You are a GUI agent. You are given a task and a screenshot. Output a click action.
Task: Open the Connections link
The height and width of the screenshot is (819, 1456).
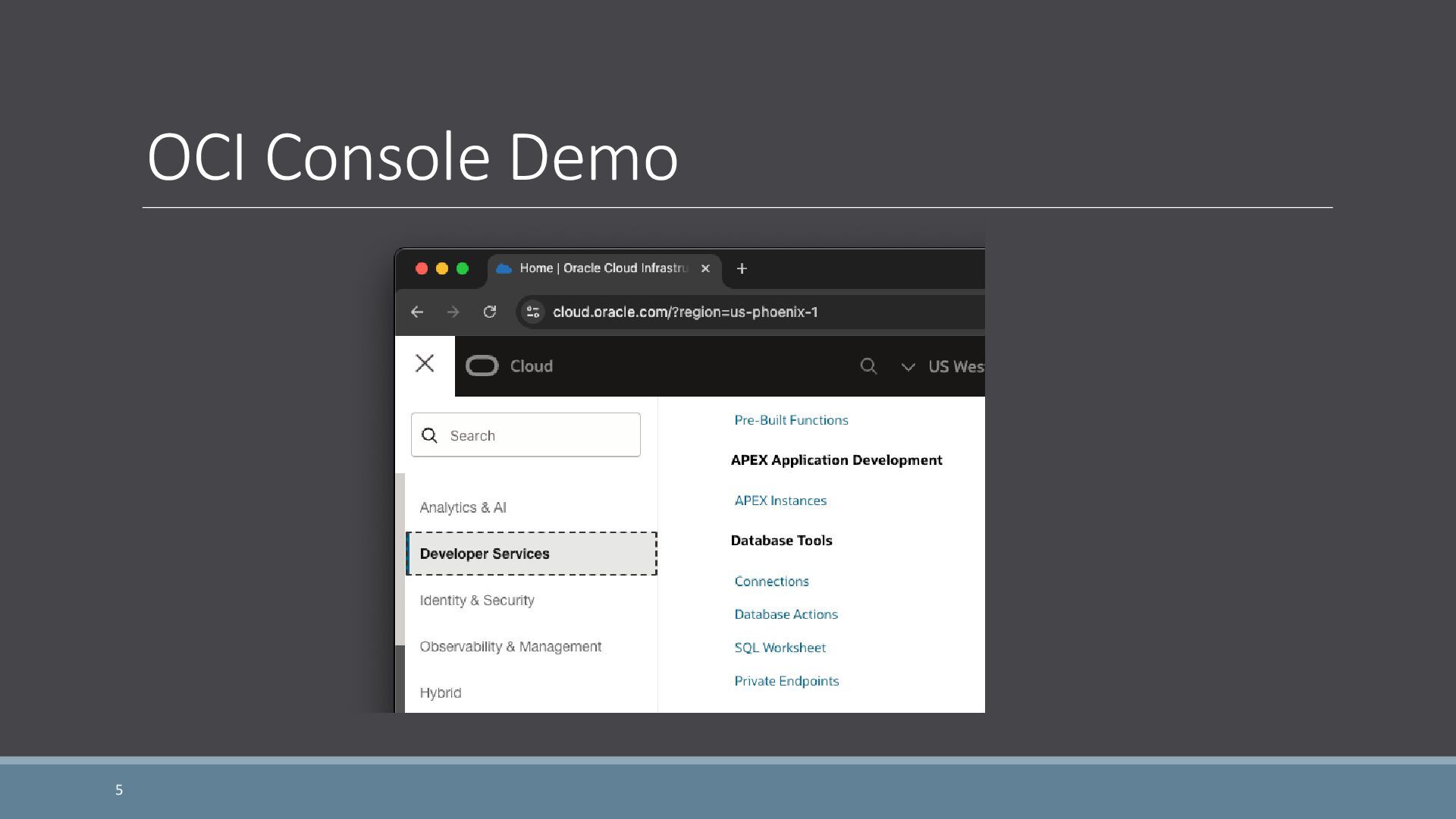(771, 581)
